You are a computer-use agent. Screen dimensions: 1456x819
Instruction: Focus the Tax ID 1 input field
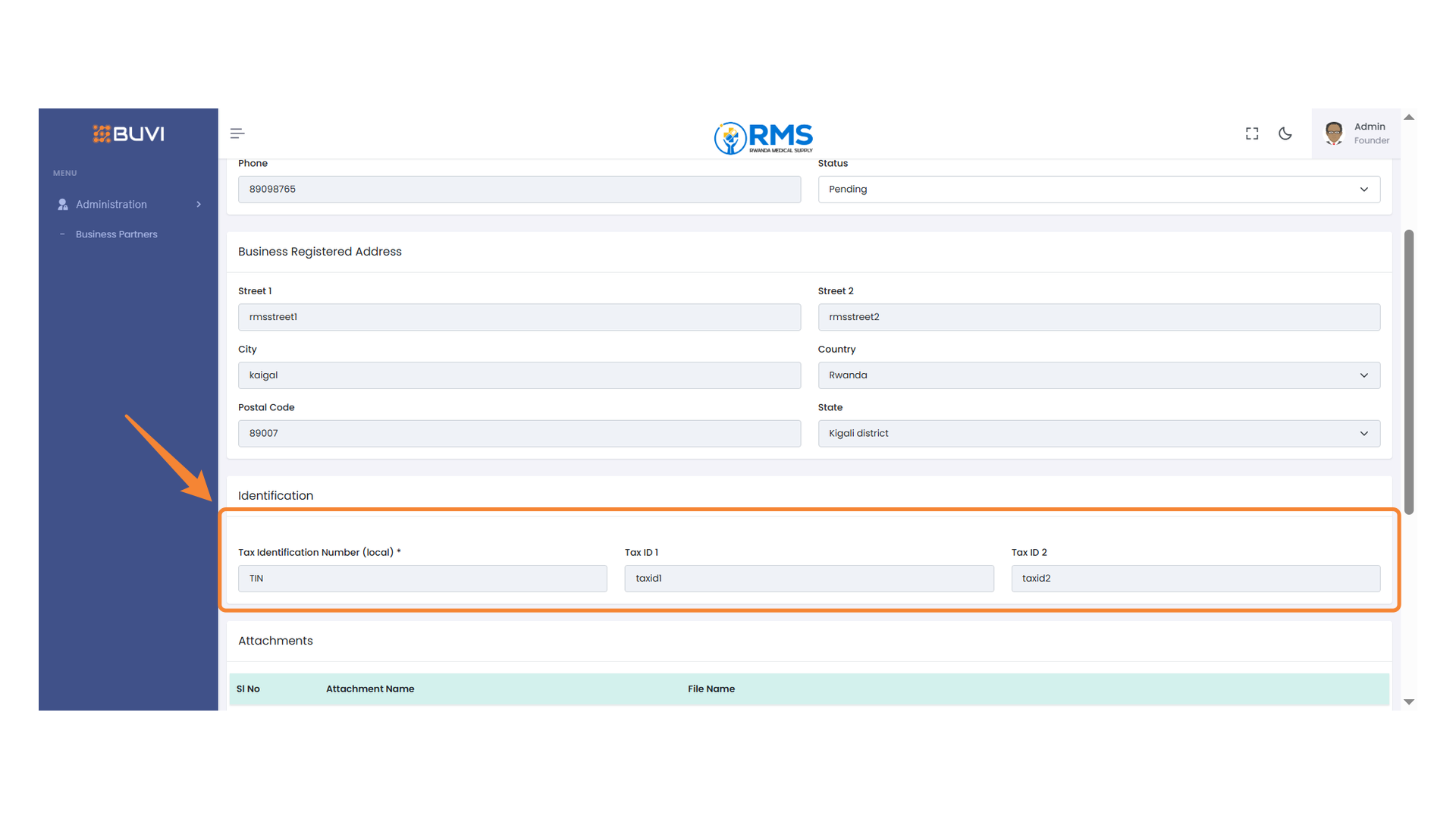pyautogui.click(x=808, y=578)
